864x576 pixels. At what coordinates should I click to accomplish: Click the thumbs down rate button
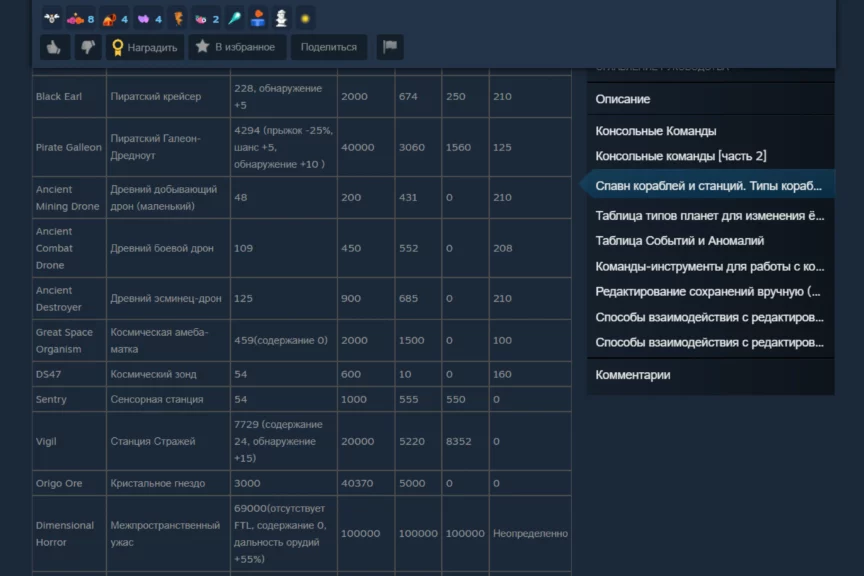tap(88, 47)
